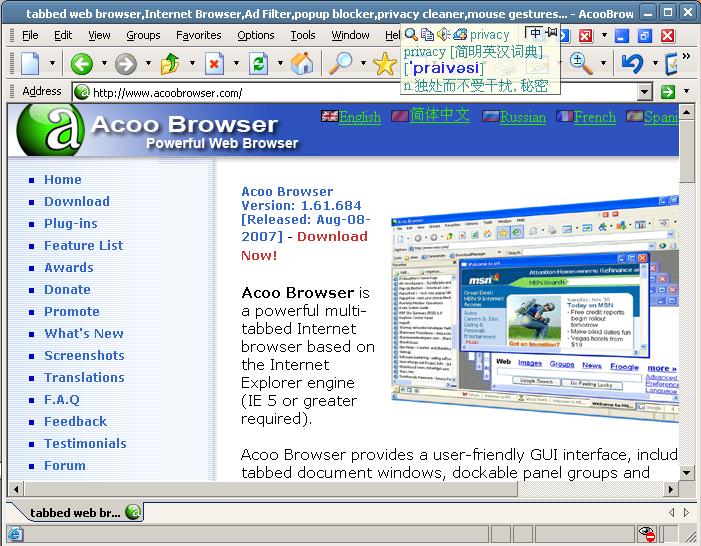Click the Undo arrow icon in toolbar
The width and height of the screenshot is (701, 546).
click(x=632, y=64)
